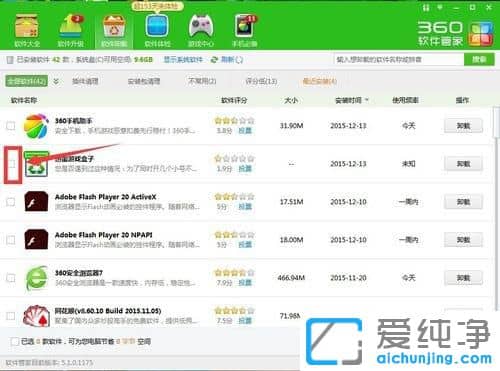Click the 360手机助手 app icon
The width and height of the screenshot is (500, 371).
[x=37, y=126]
